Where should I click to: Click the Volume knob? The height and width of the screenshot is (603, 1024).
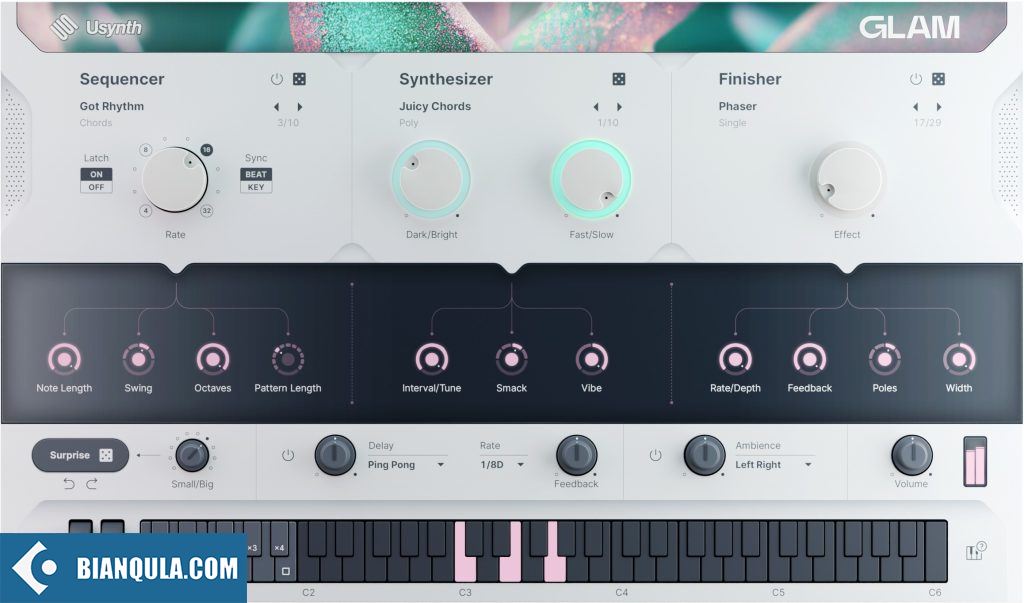pyautogui.click(x=912, y=455)
